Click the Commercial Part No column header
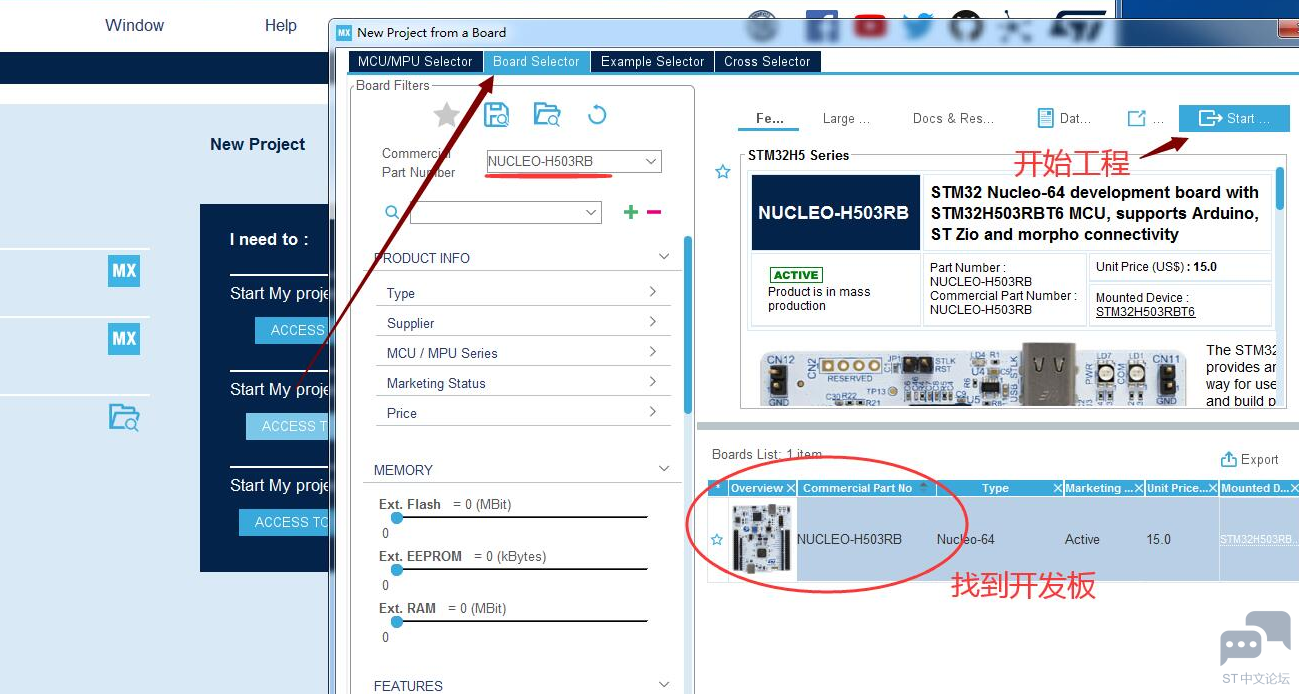1299x694 pixels. click(857, 488)
